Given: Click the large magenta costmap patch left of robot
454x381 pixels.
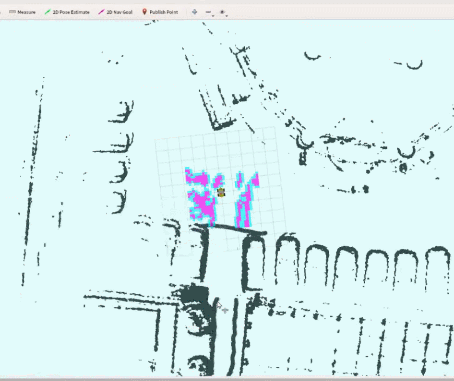Looking at the screenshot, I should point(202,197).
